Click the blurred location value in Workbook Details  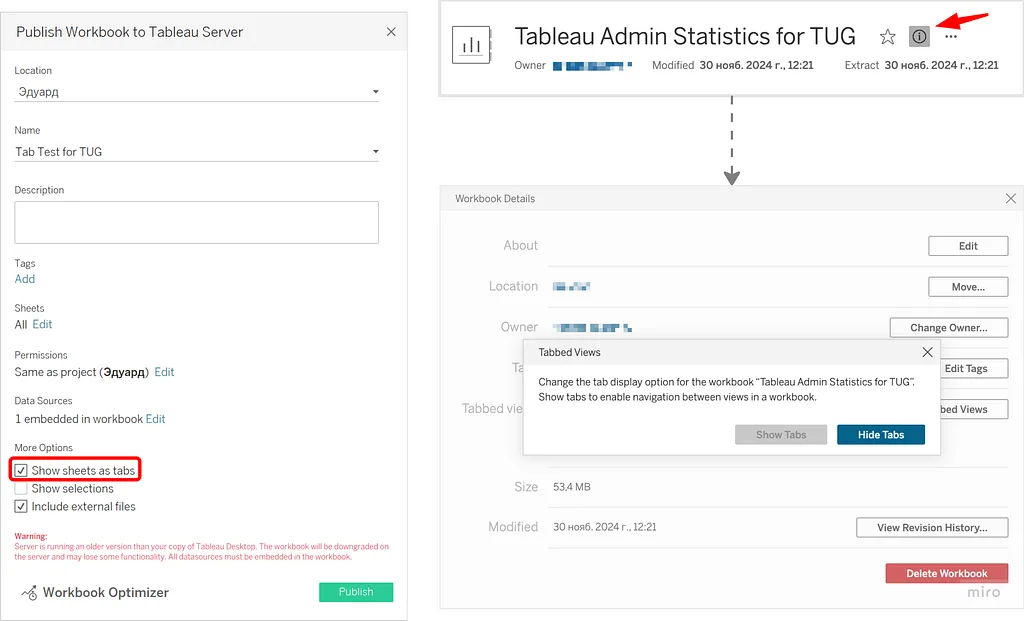pyautogui.click(x=571, y=286)
